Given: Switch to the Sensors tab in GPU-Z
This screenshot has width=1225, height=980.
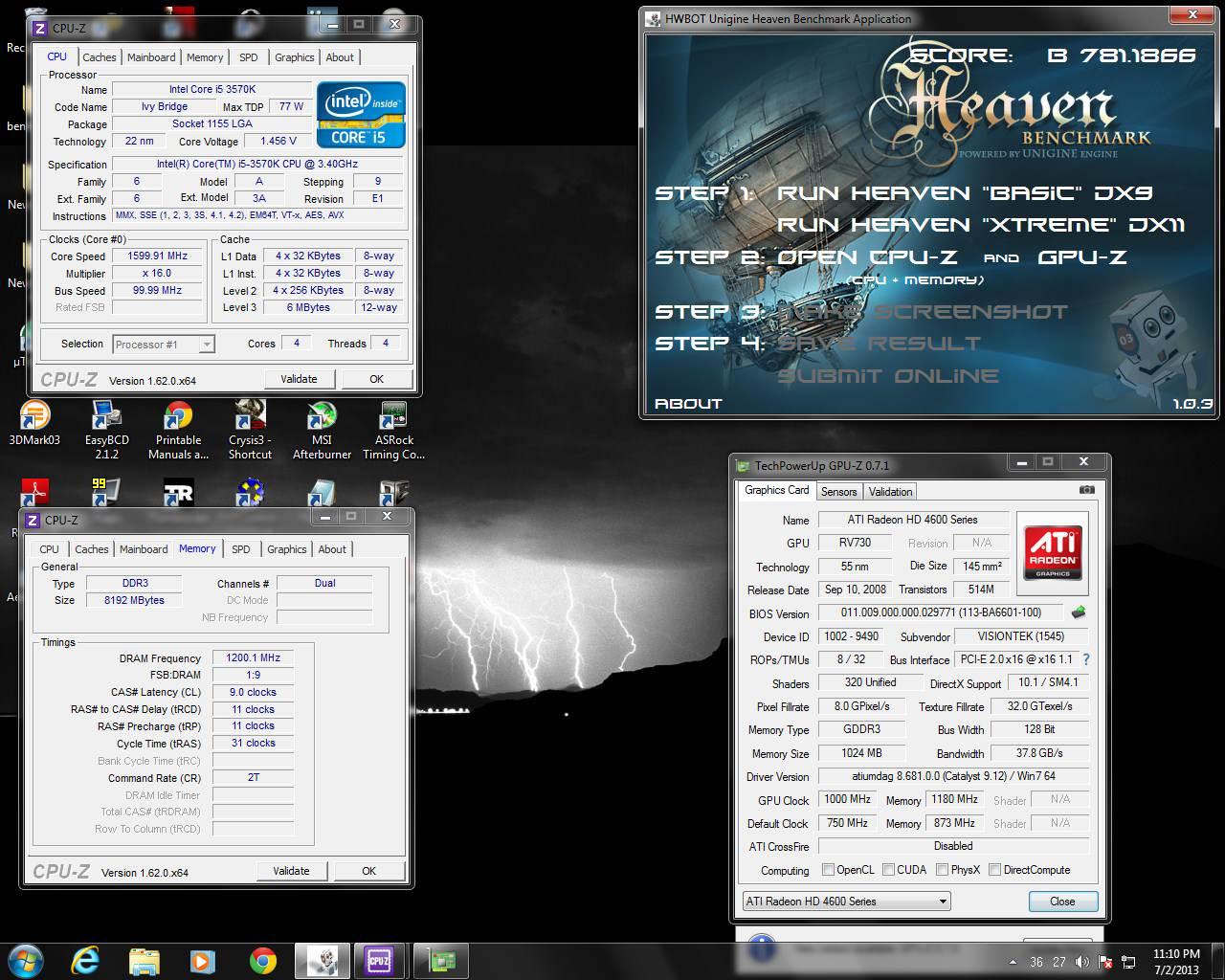Looking at the screenshot, I should pyautogui.click(x=839, y=492).
